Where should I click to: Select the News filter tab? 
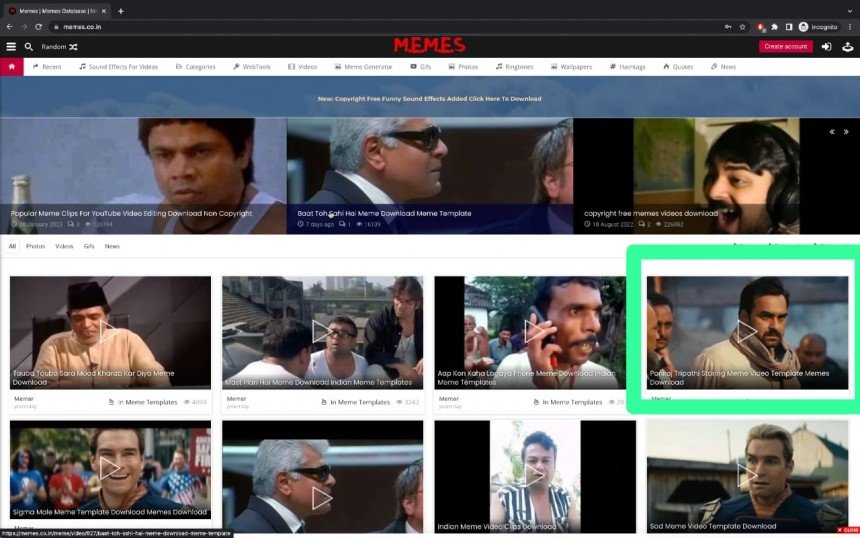tap(112, 246)
